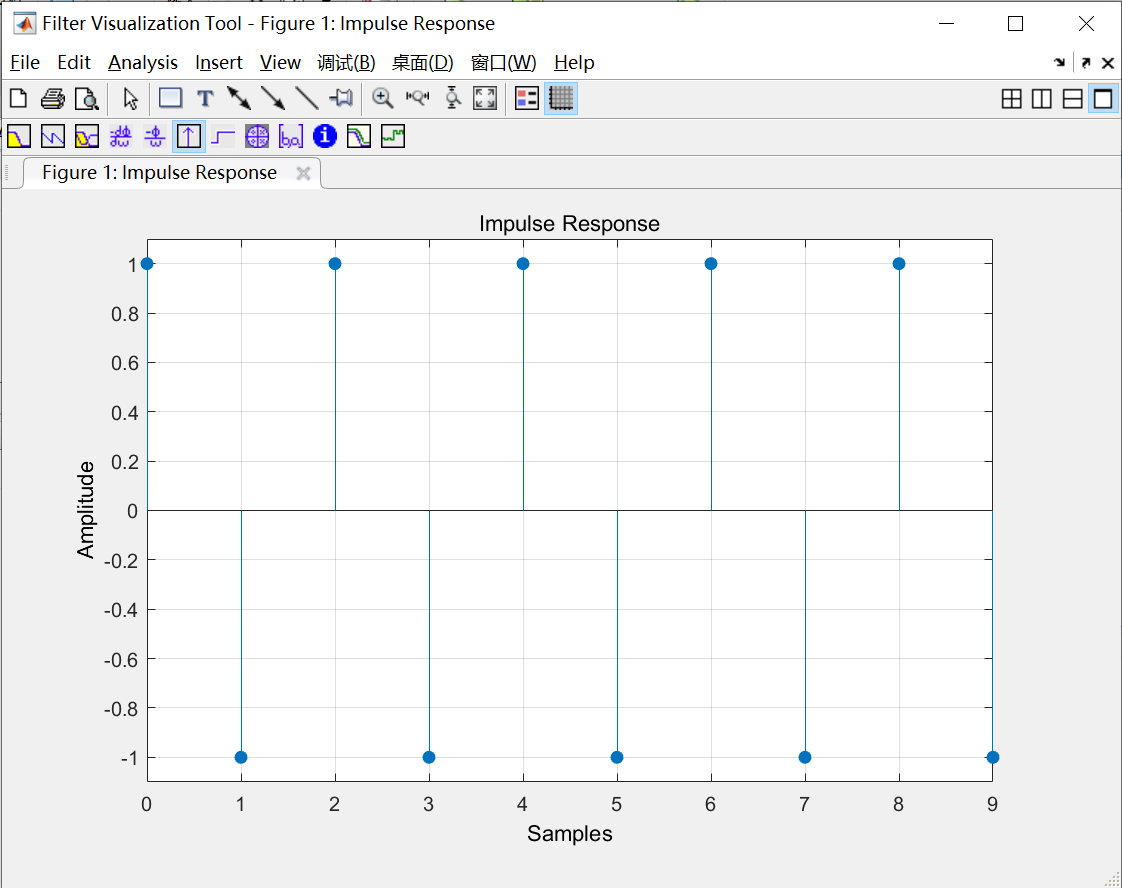This screenshot has width=1122, height=888.
Task: Select the side-by-side plot layout
Action: 1041,98
